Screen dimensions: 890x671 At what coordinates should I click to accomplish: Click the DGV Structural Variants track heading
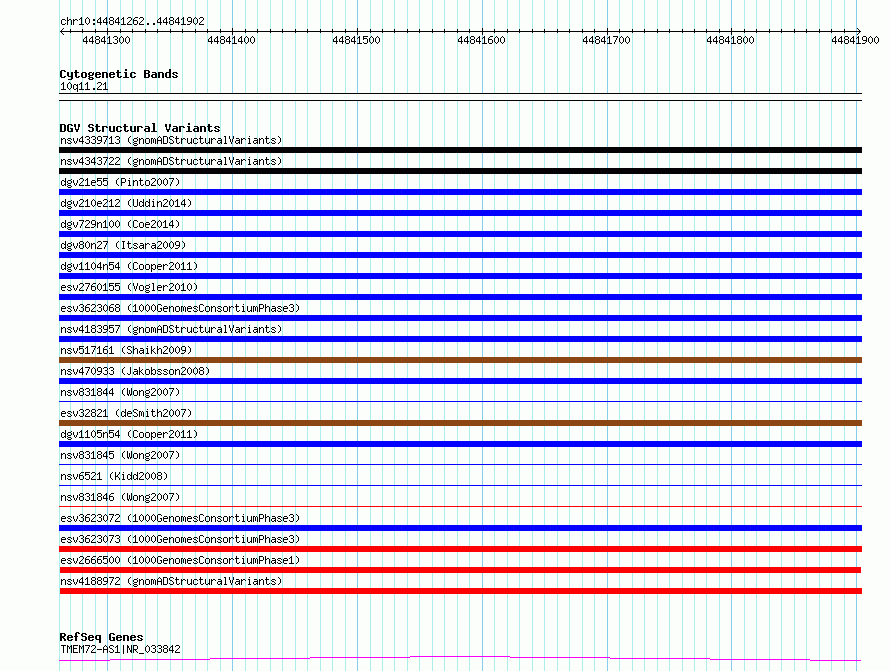[140, 128]
